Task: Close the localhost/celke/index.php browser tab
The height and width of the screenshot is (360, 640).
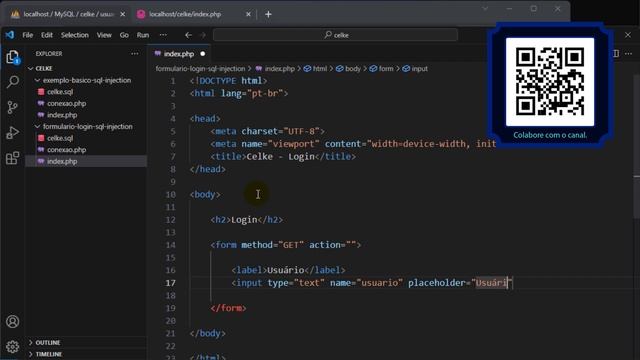Action: click(x=248, y=14)
